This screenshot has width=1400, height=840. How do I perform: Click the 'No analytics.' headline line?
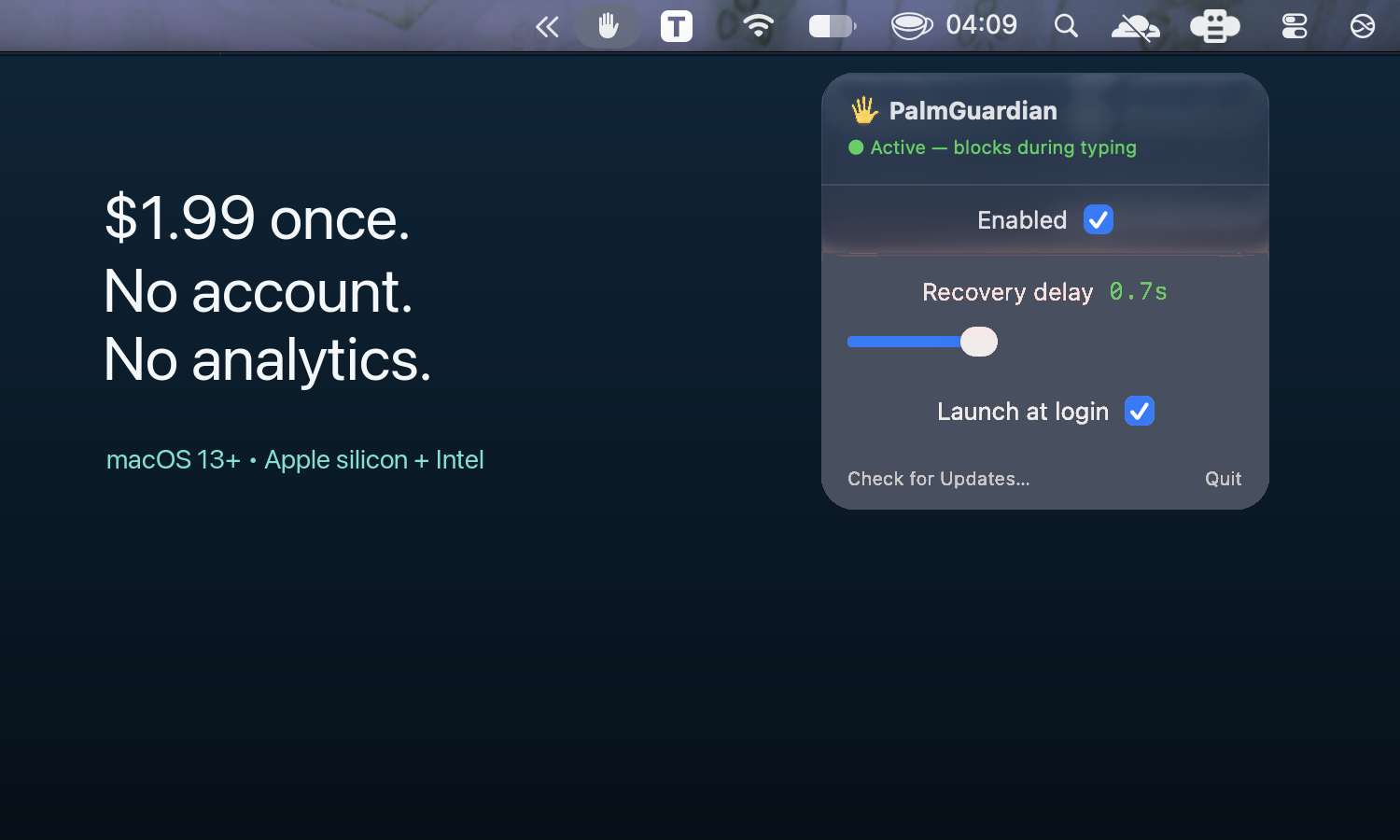point(268,360)
